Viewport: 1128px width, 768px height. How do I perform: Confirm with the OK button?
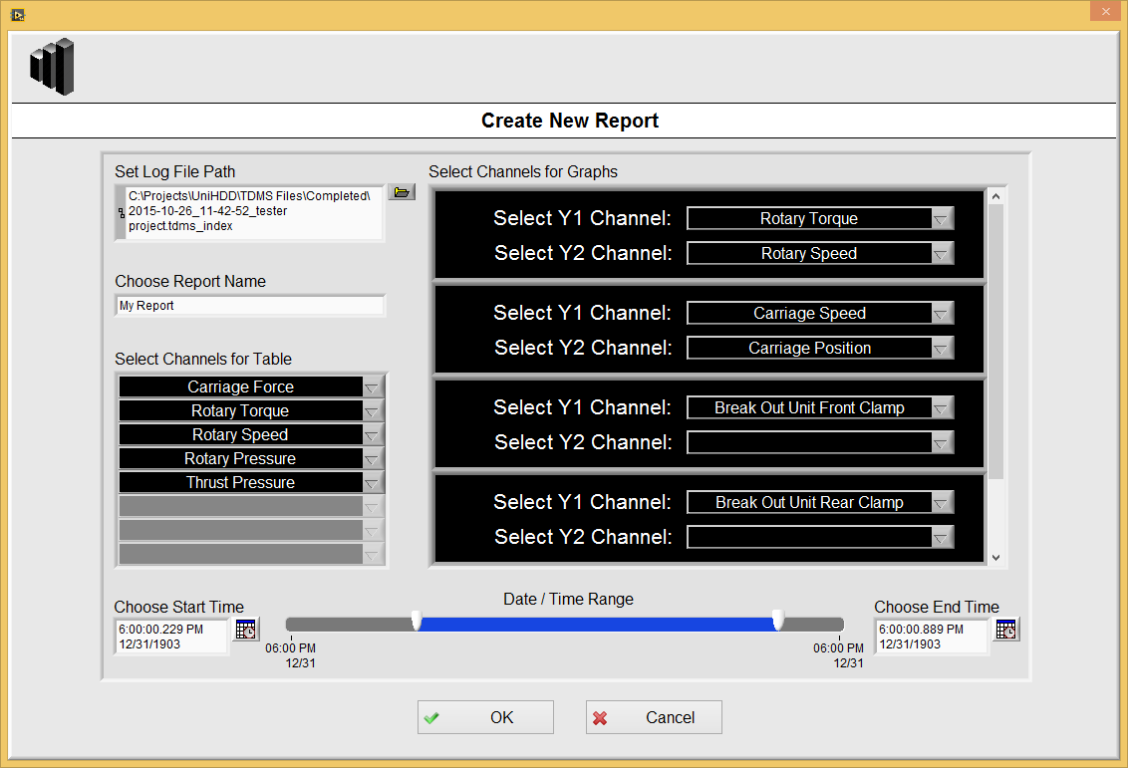(486, 717)
